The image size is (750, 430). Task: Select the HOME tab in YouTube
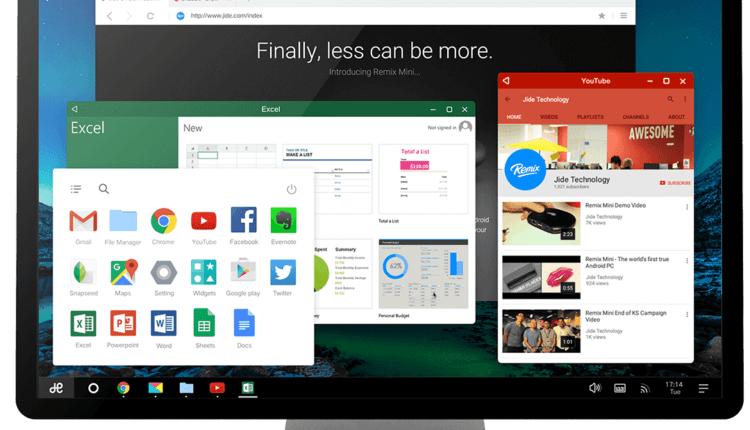coord(514,117)
